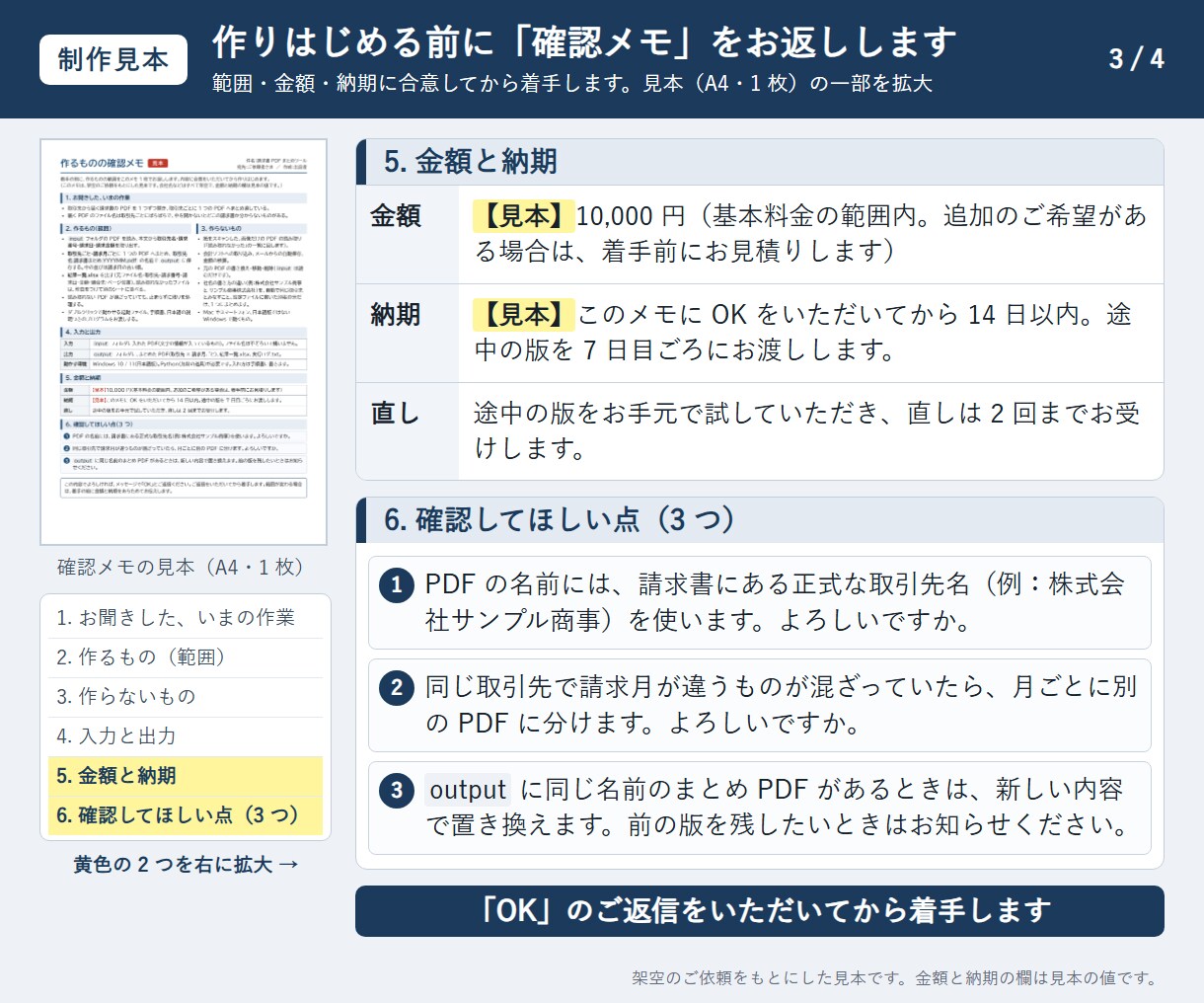Screen dimensions: 1204x1003
Task: Select highlighted item 6. 確認してほしい点（3 つ）
Action: pyautogui.click(x=186, y=815)
